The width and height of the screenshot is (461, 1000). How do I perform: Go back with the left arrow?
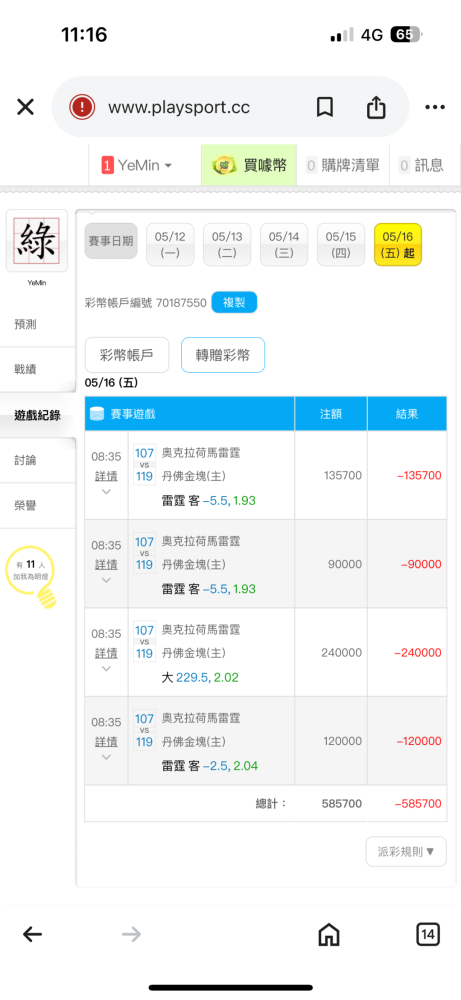33,935
